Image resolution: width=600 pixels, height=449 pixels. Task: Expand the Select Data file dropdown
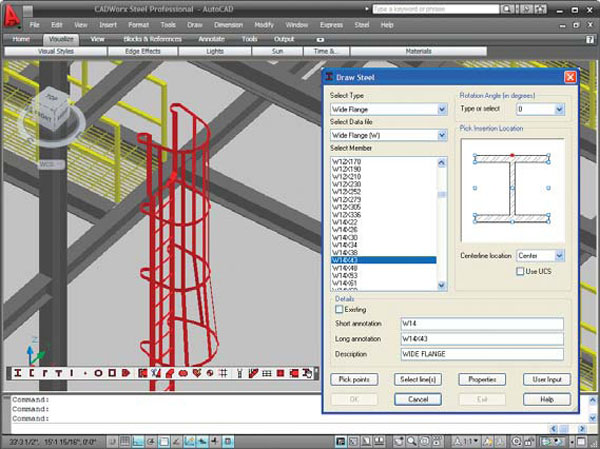[440, 135]
